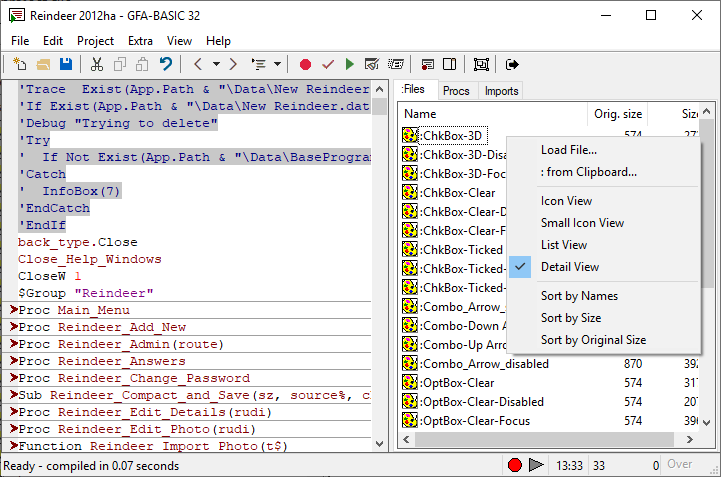The width and height of the screenshot is (721, 477).
Task: Click the green Run arrow icon
Action: click(x=349, y=64)
